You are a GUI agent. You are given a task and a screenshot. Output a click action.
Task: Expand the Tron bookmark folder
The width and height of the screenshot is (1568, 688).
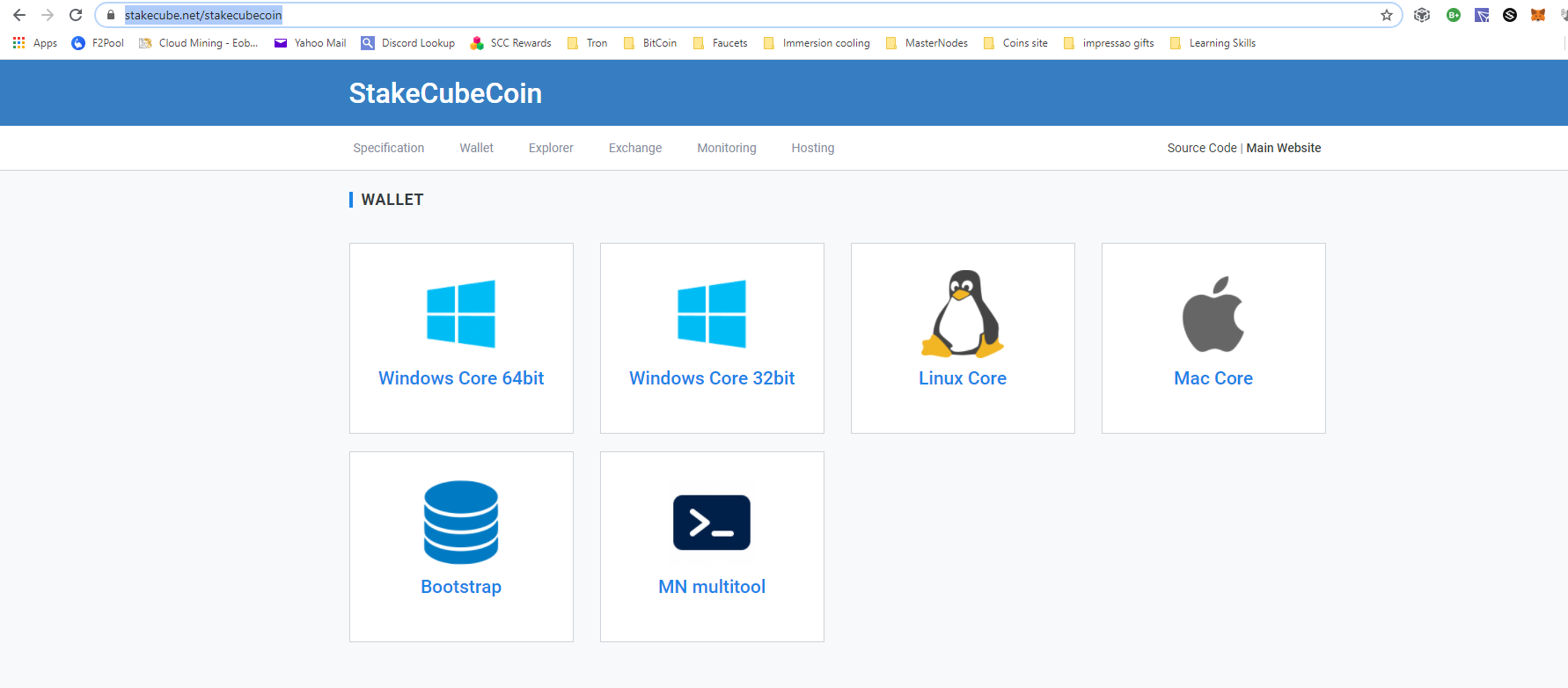pos(588,43)
